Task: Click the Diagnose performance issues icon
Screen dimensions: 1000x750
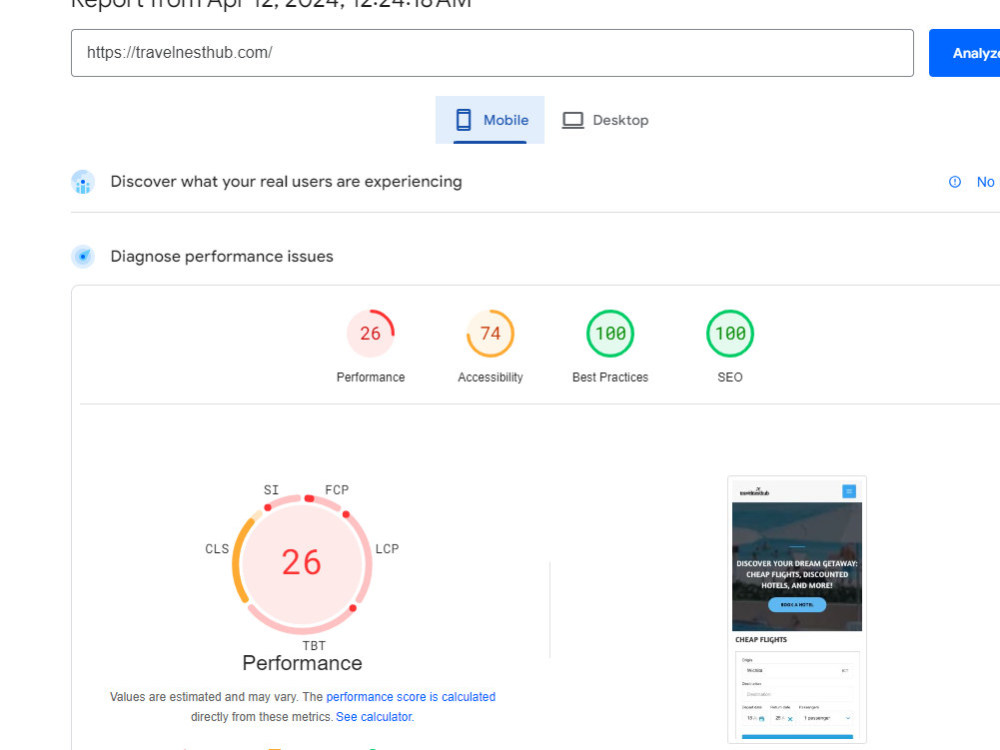Action: (83, 256)
